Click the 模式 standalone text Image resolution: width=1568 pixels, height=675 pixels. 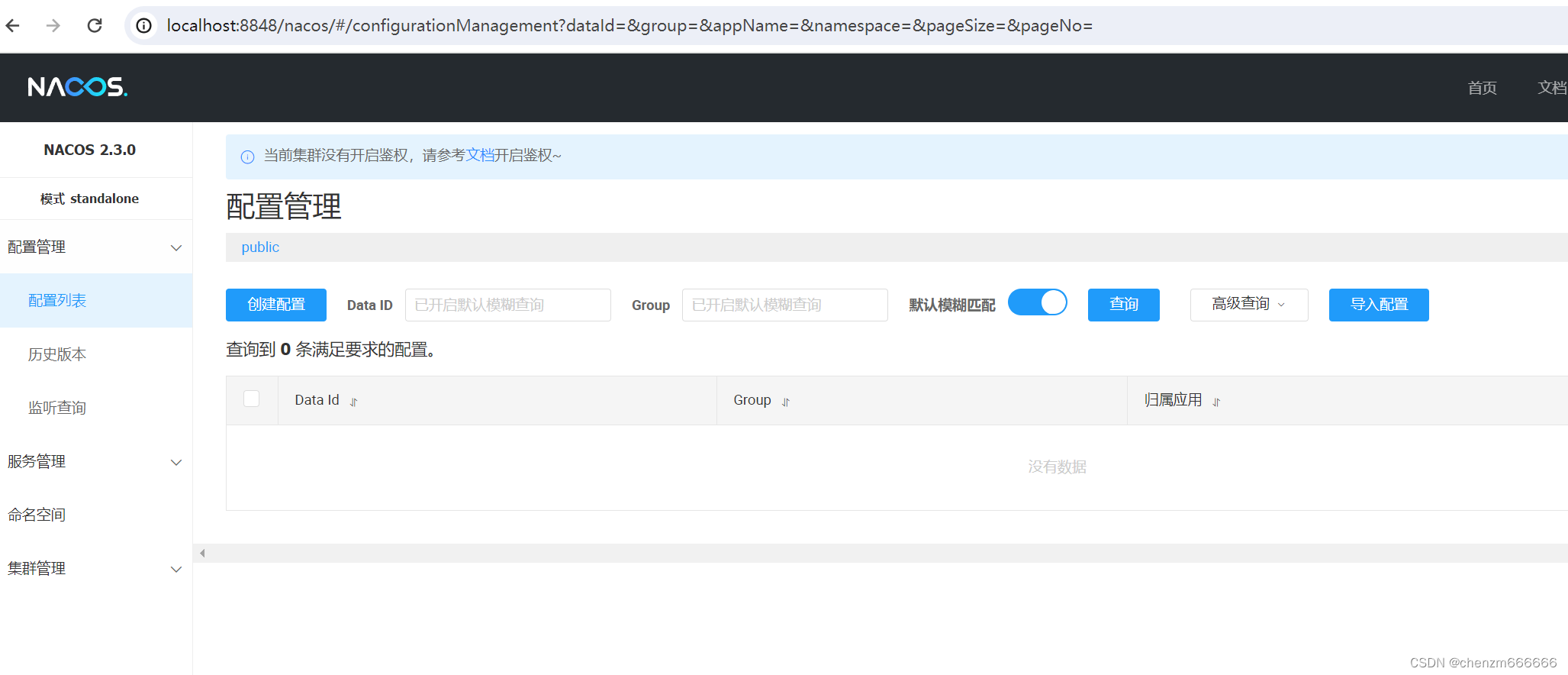click(x=90, y=199)
